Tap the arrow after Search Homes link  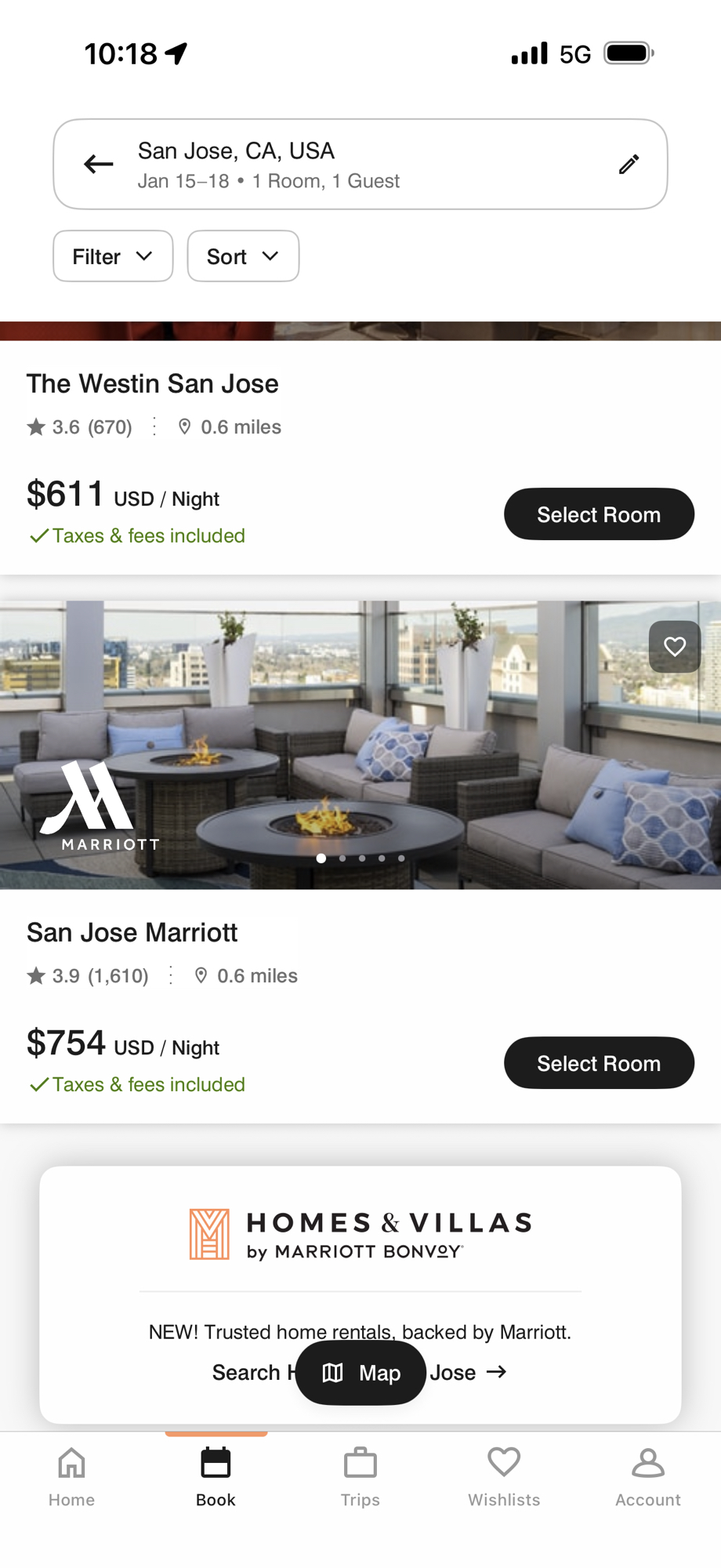pyautogui.click(x=496, y=1372)
